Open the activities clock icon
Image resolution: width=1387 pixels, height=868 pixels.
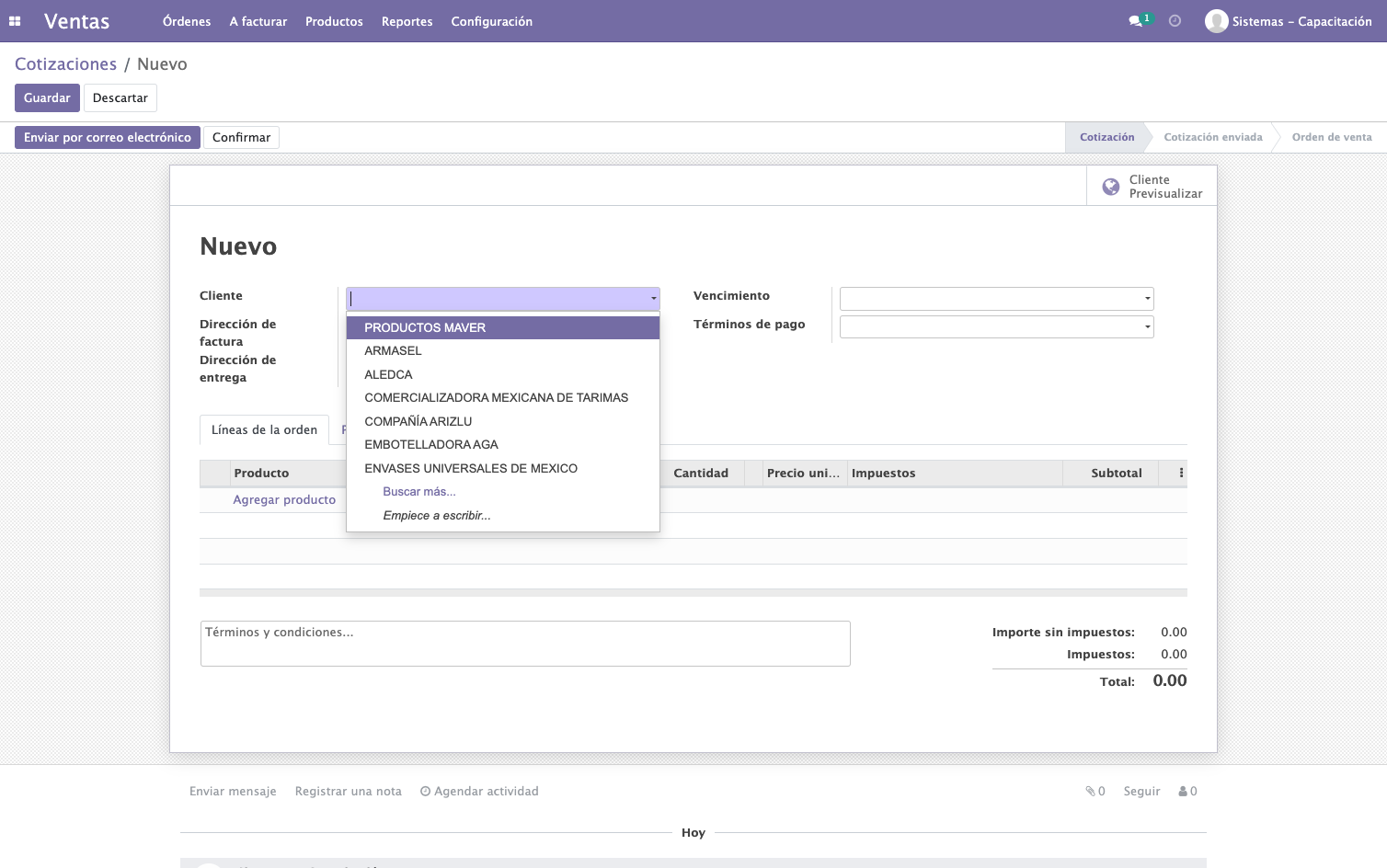click(x=1175, y=21)
